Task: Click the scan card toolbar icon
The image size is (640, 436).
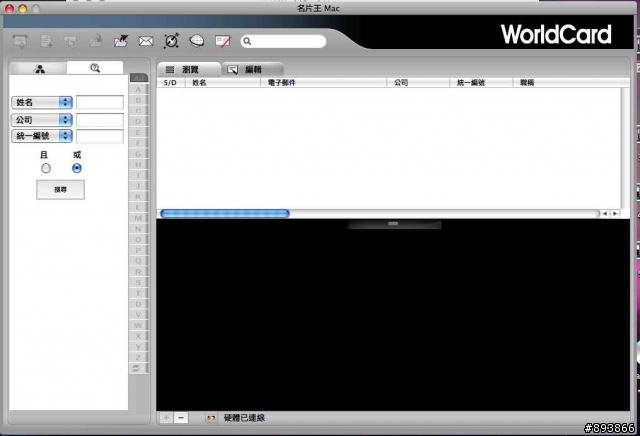Action: 20,41
